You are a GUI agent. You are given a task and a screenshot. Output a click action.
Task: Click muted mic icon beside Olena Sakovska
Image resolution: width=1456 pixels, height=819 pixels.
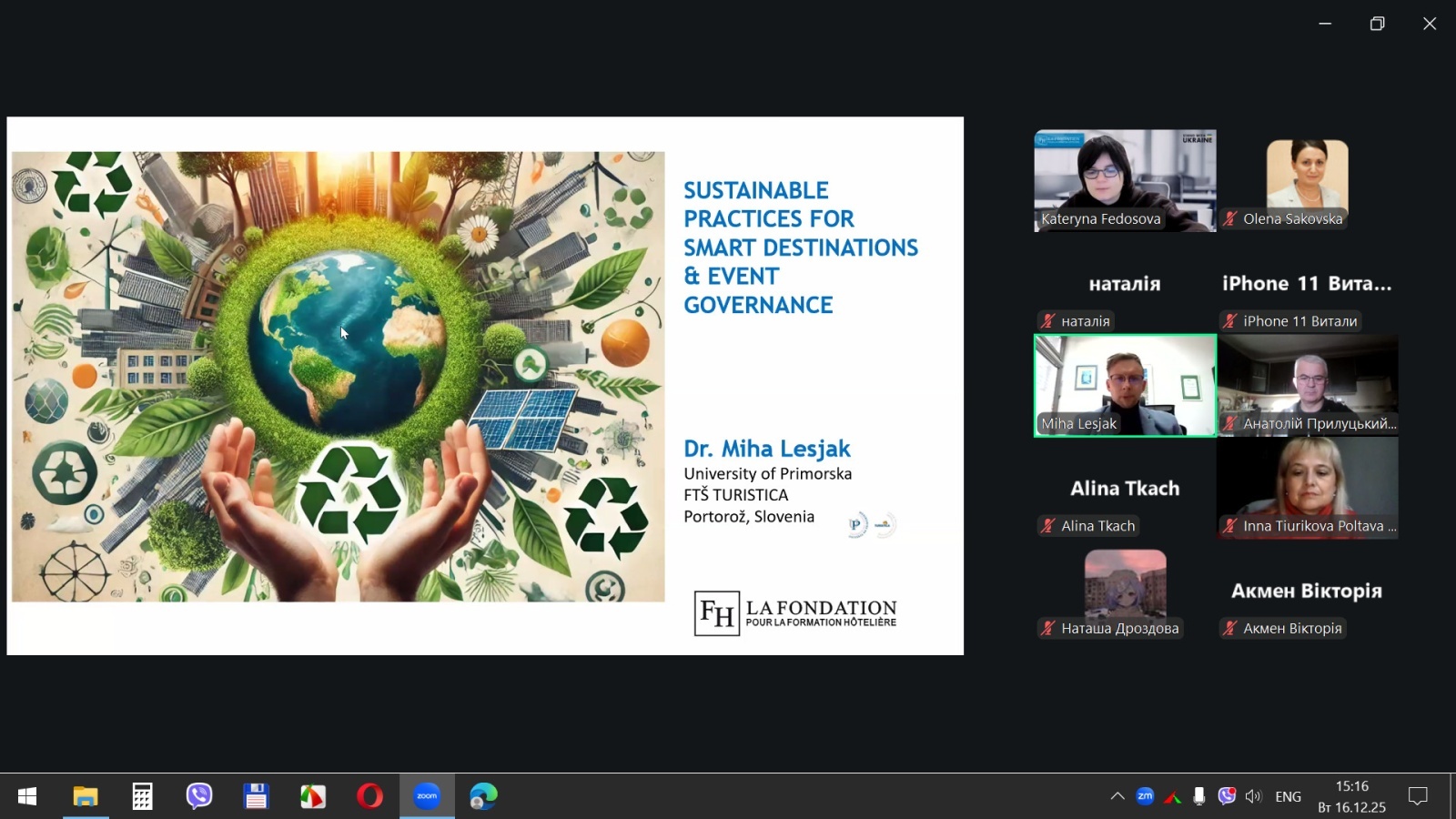(x=1230, y=218)
